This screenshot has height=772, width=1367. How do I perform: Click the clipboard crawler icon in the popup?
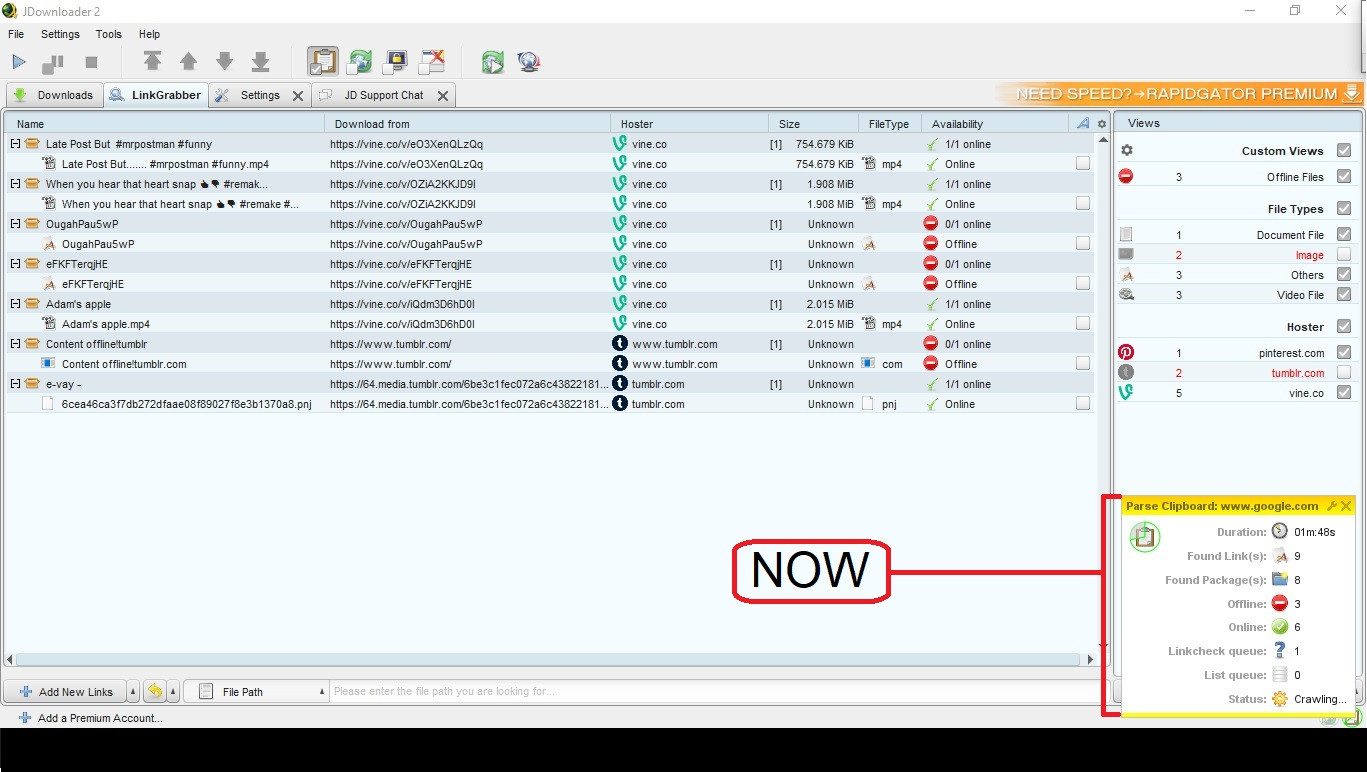pyautogui.click(x=1144, y=537)
